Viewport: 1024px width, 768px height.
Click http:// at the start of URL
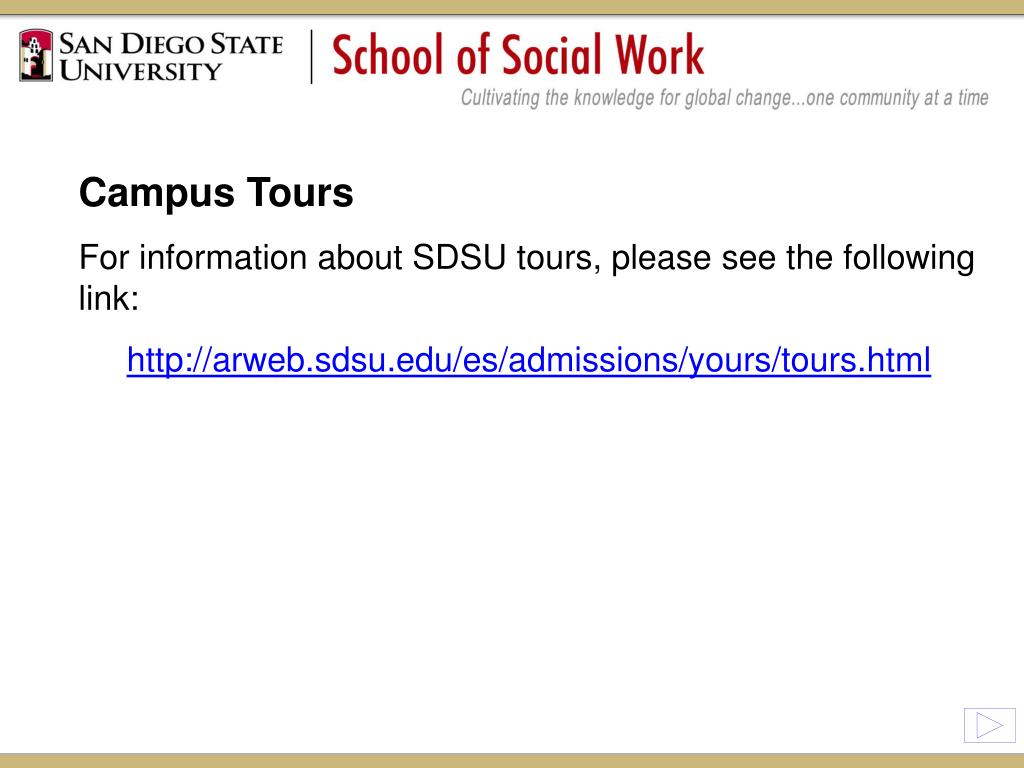[x=169, y=360]
